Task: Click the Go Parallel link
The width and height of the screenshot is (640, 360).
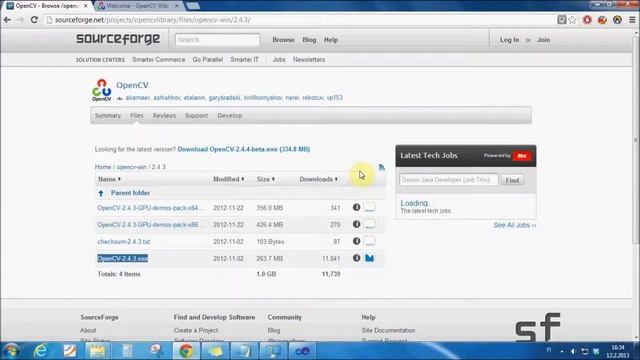Action: pyautogui.click(x=208, y=60)
